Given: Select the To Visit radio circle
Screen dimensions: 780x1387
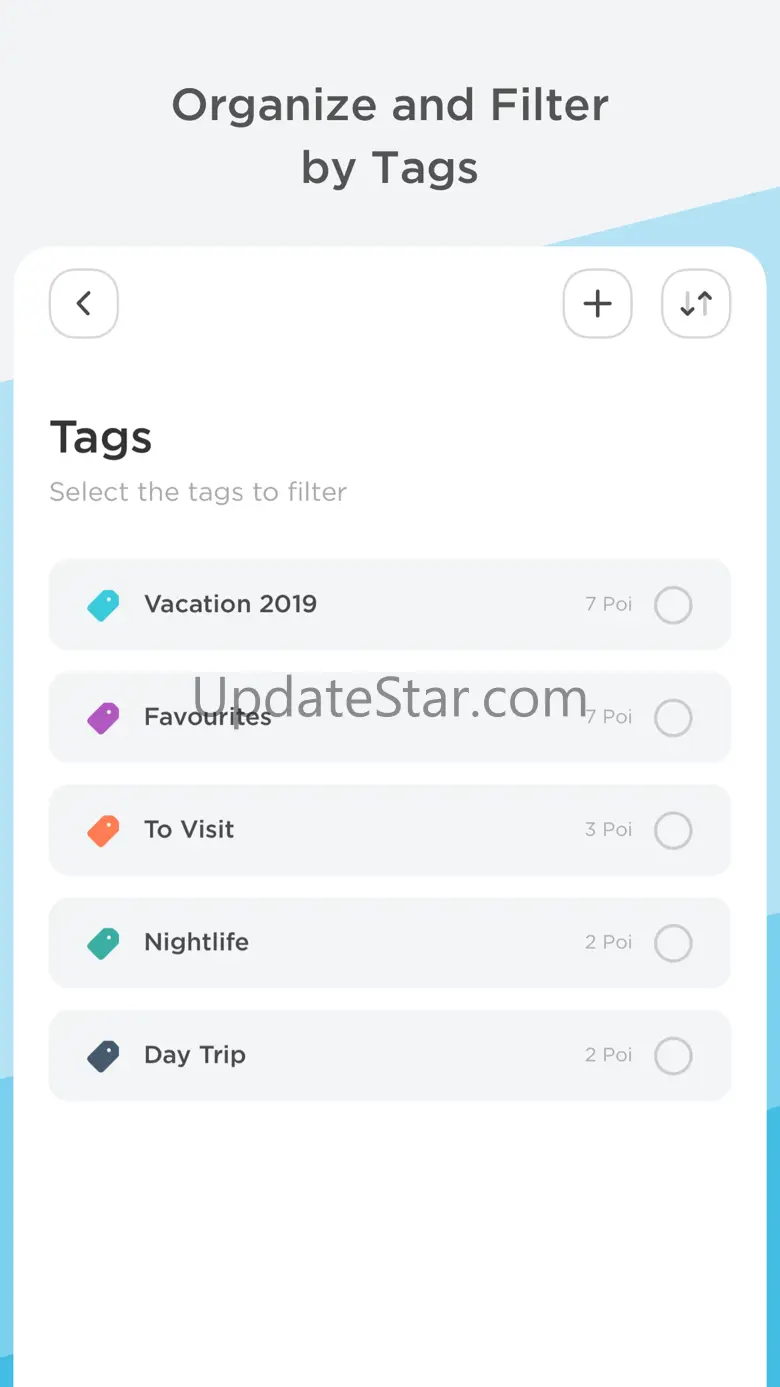Looking at the screenshot, I should tap(673, 830).
